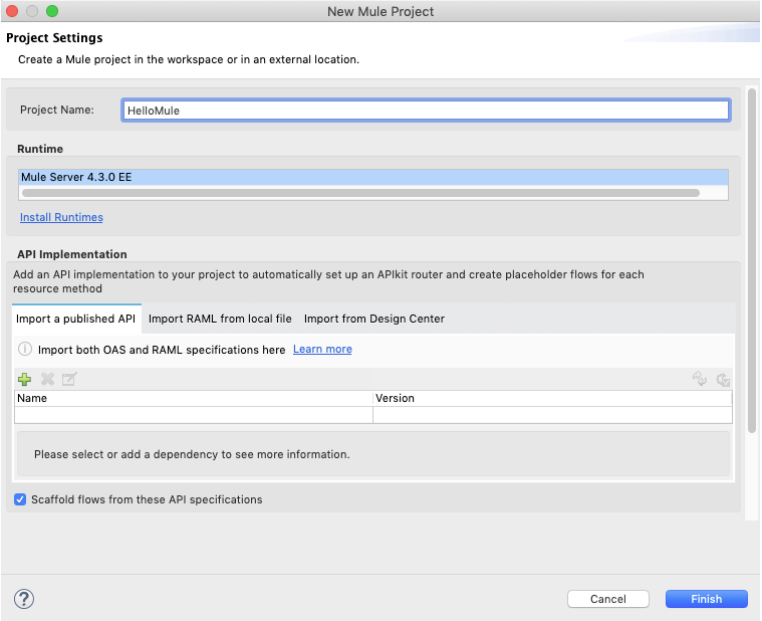Open the help question mark icon
Viewport: 762px width, 621px height.
tap(24, 599)
